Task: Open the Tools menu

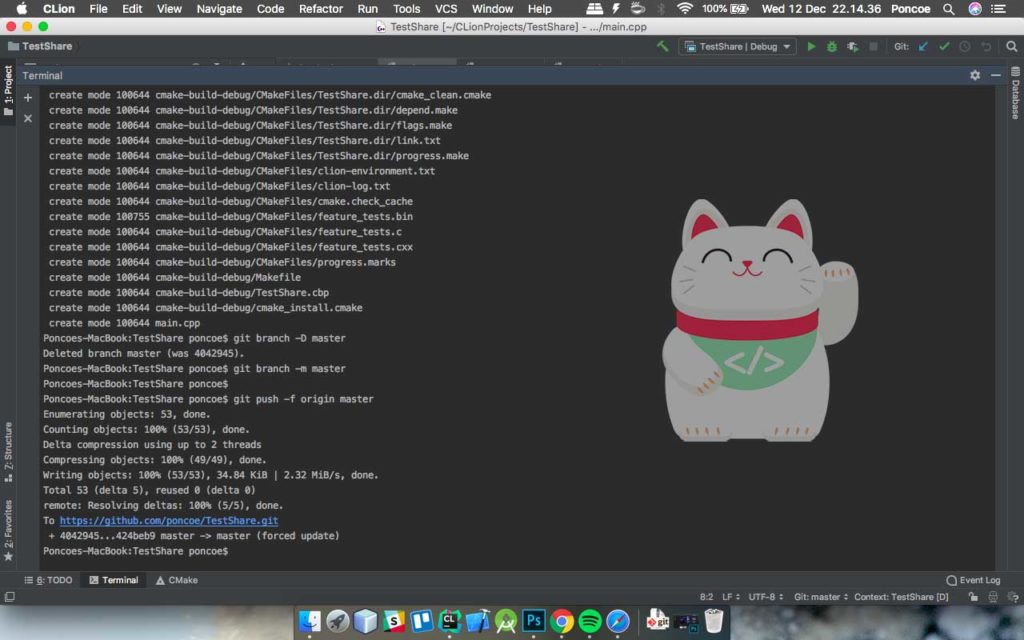Action: 406,9
